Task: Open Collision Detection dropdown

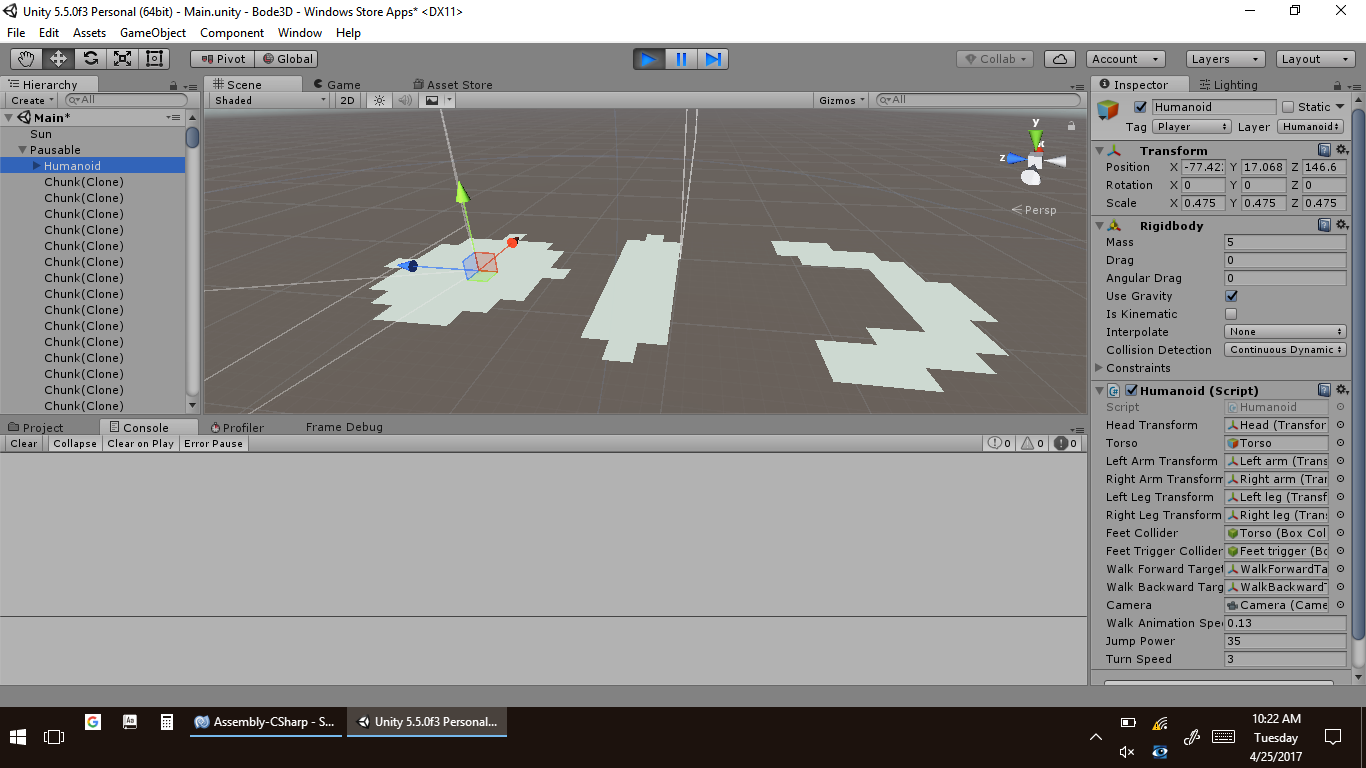Action: coord(1285,350)
